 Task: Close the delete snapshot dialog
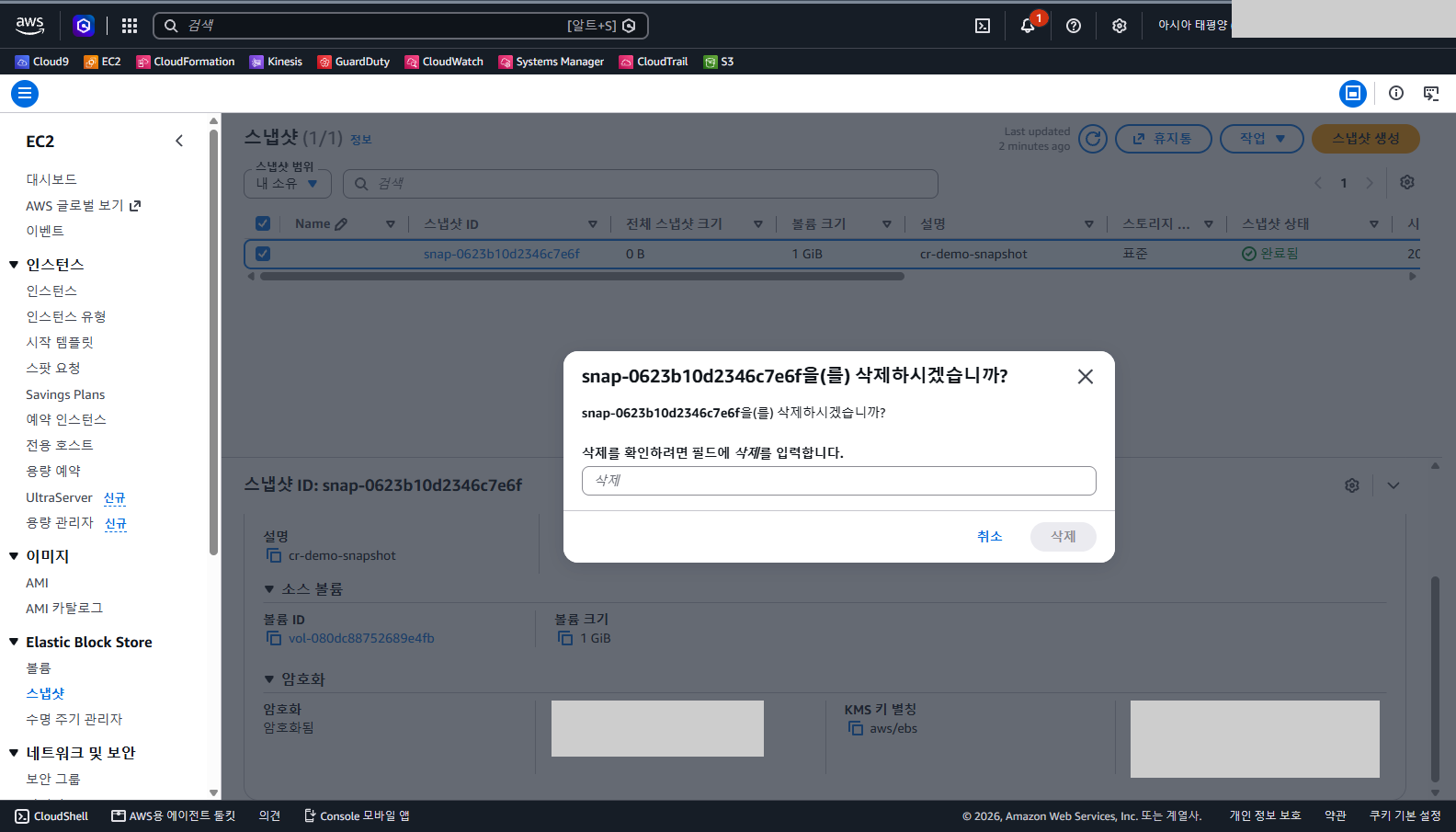(1086, 377)
